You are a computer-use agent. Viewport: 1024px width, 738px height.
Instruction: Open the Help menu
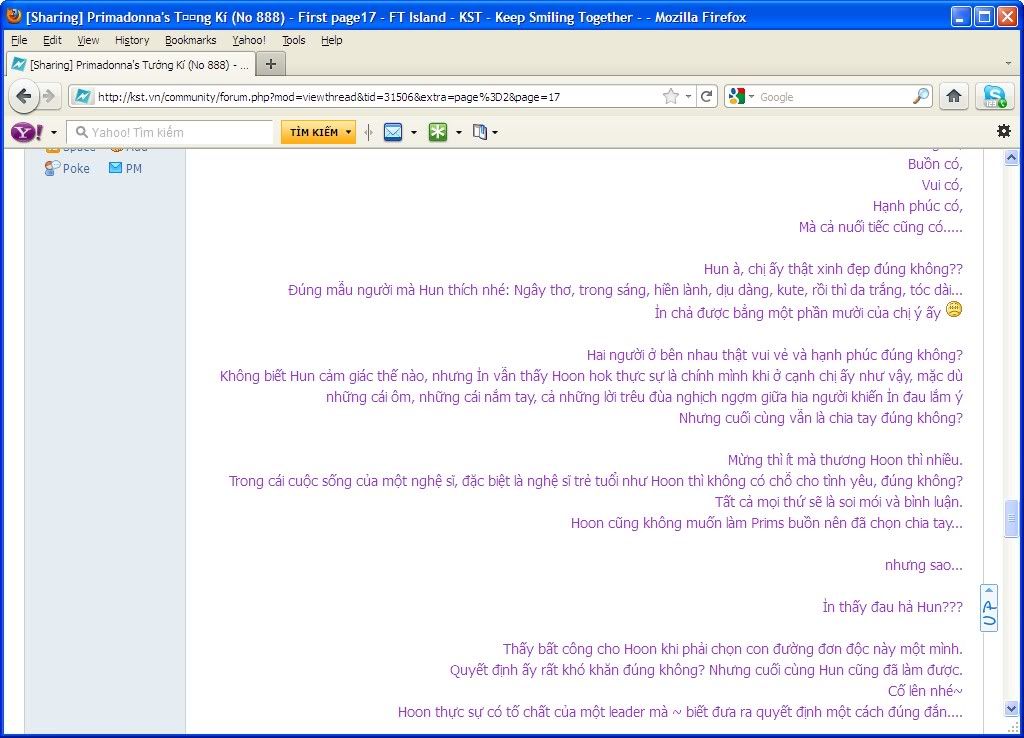(x=332, y=40)
